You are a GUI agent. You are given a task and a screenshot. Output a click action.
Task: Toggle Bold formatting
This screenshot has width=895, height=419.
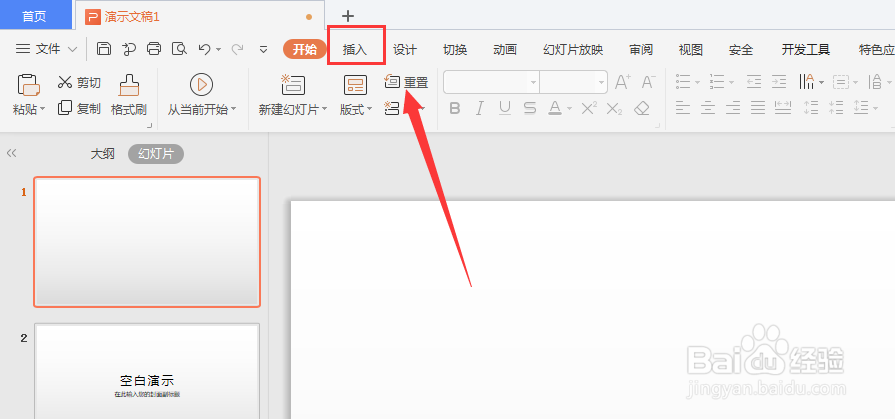tap(454, 108)
